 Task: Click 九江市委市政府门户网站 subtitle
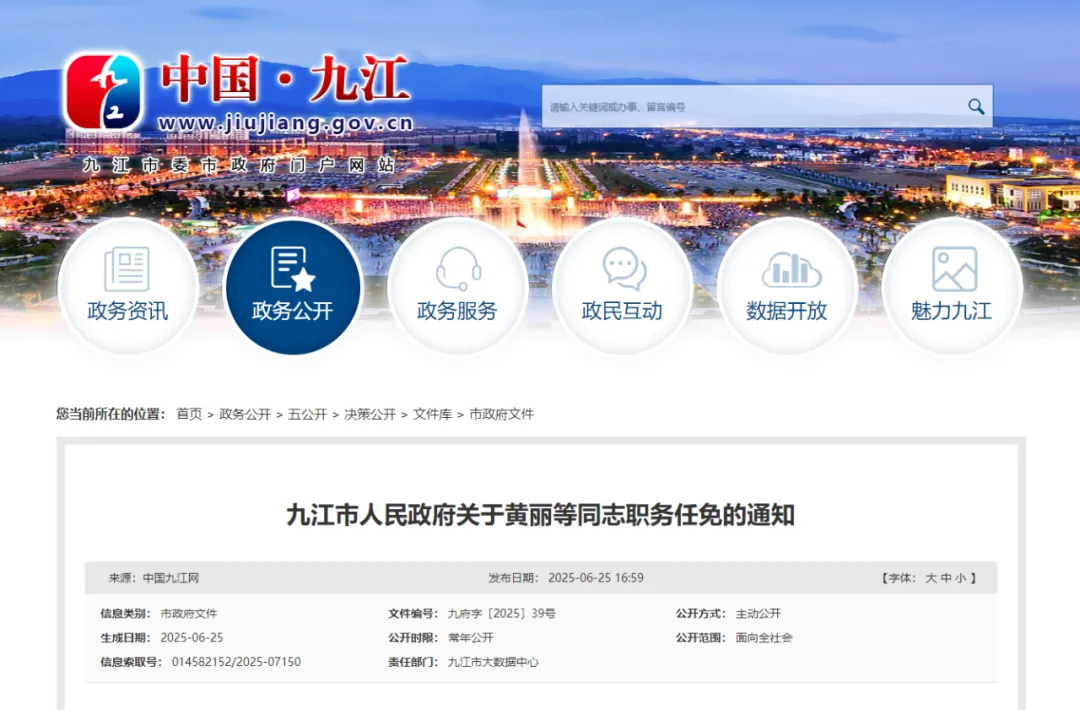(x=238, y=165)
